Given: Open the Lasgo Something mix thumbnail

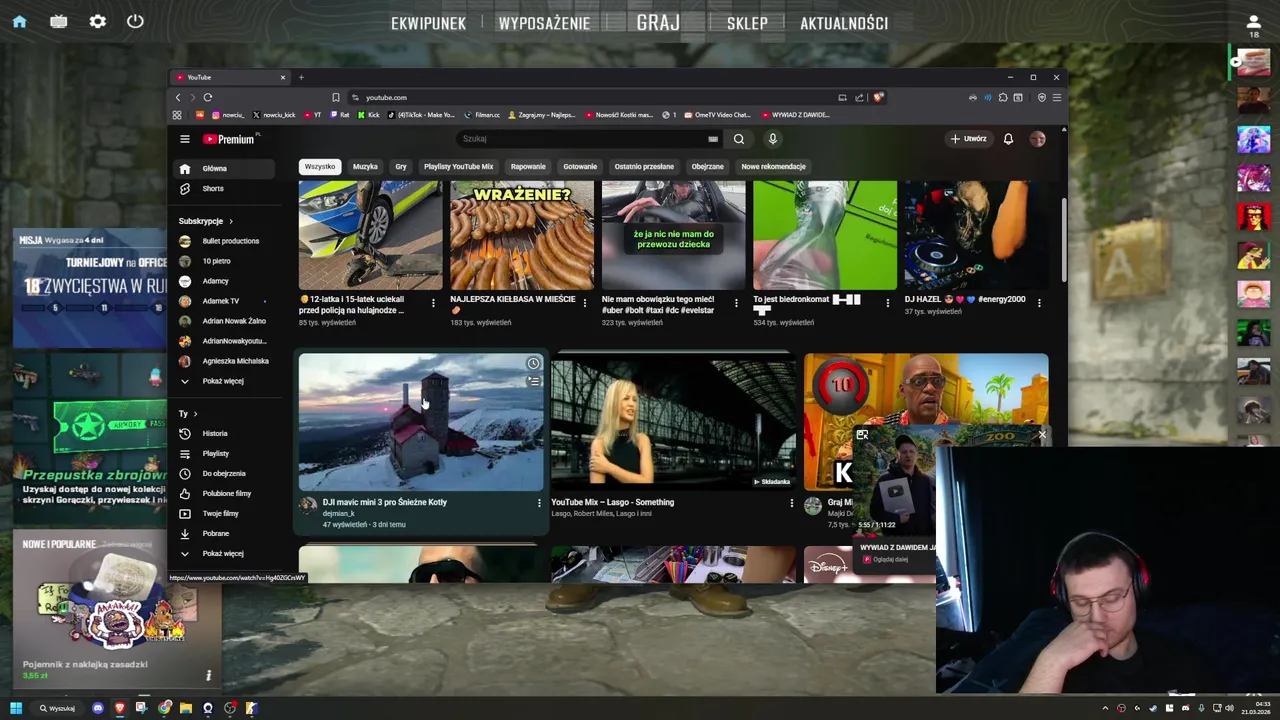Looking at the screenshot, I should coord(673,422).
